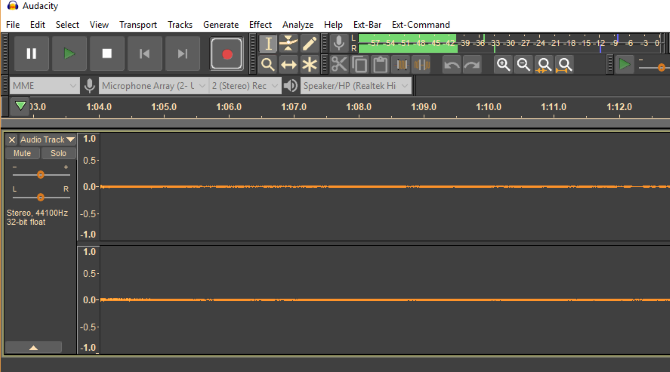
Task: Collapse the track with the up arrow
Action: coord(33,347)
